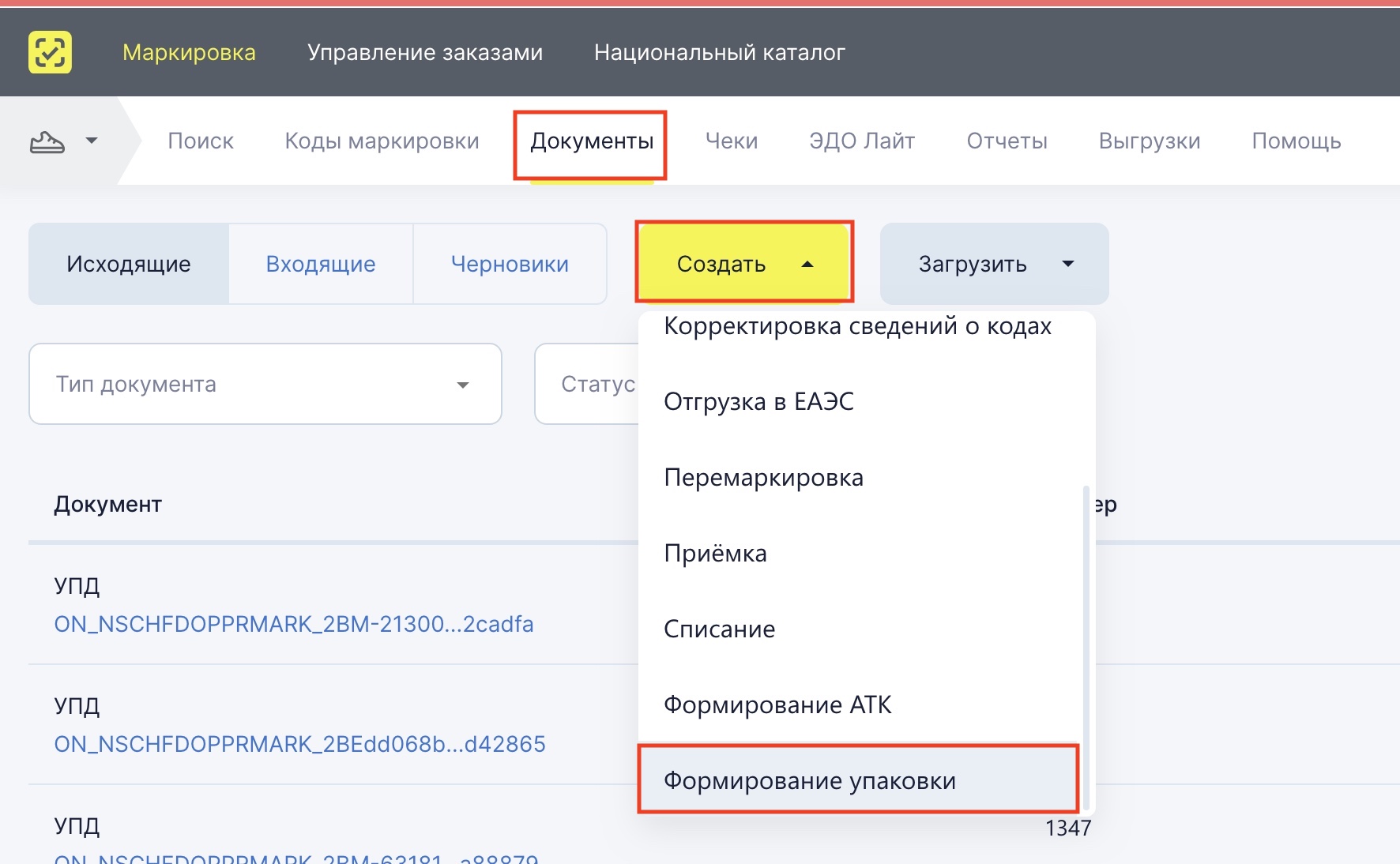
Task: Select the Черновики documents filter
Action: tap(510, 264)
